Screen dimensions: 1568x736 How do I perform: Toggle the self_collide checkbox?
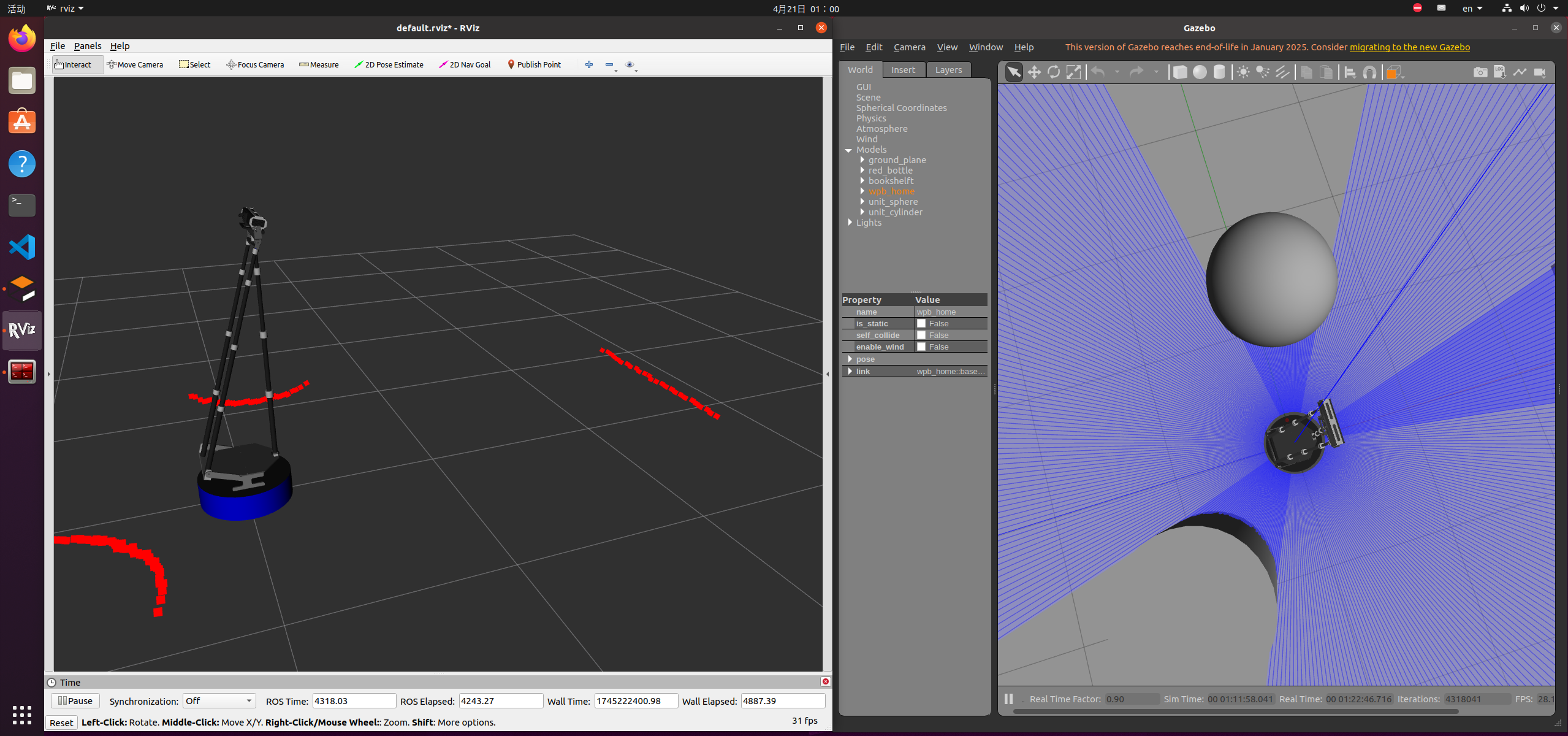(x=921, y=335)
